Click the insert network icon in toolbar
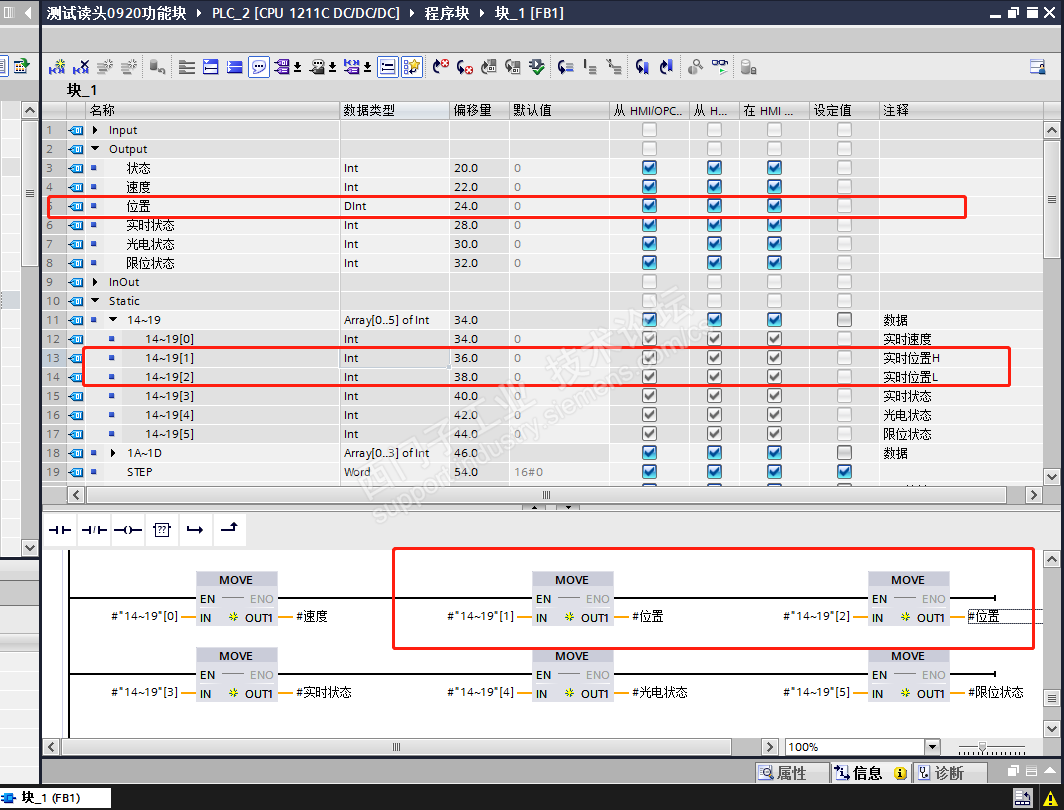 click(x=57, y=66)
